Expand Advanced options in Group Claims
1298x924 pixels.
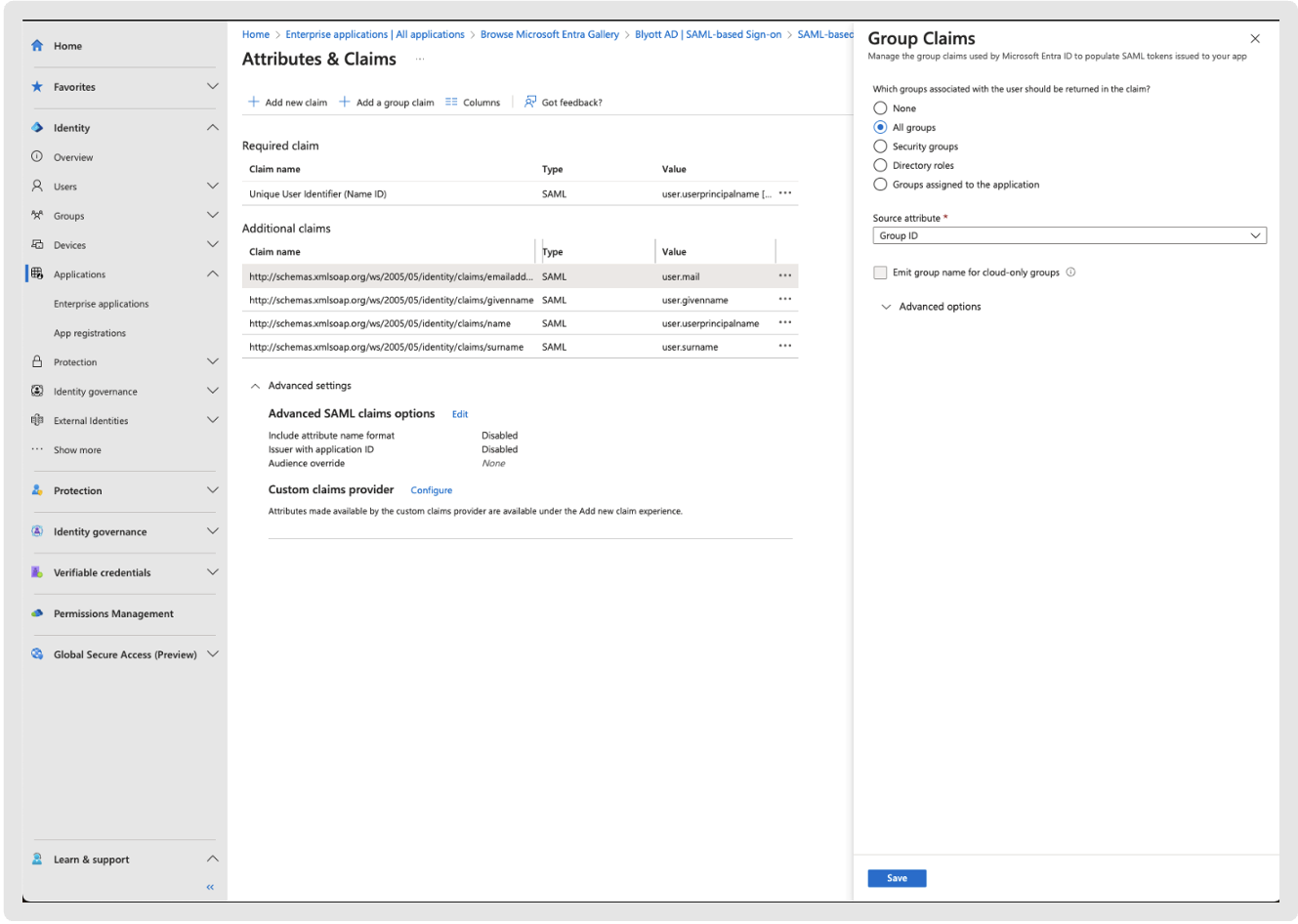931,307
